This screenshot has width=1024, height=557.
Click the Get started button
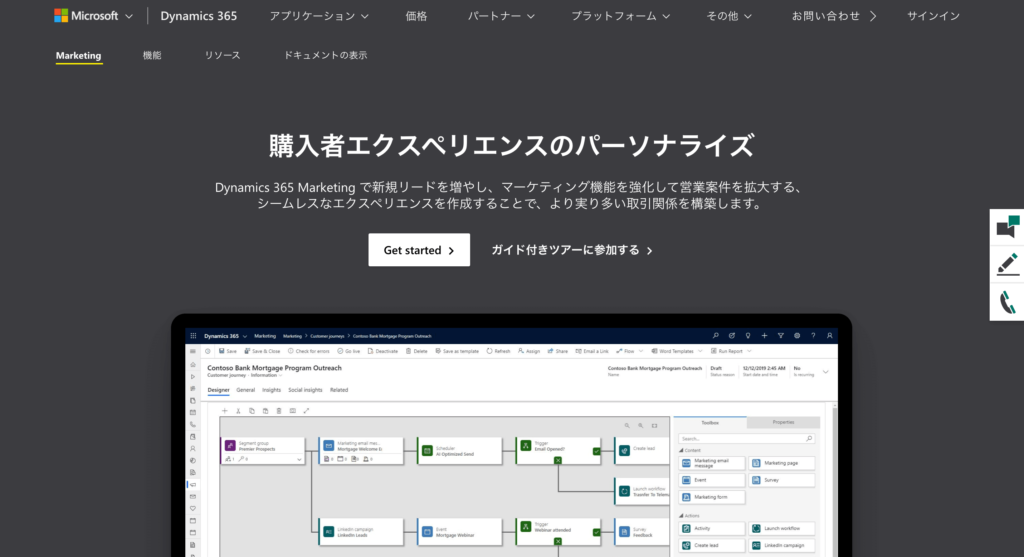click(419, 250)
